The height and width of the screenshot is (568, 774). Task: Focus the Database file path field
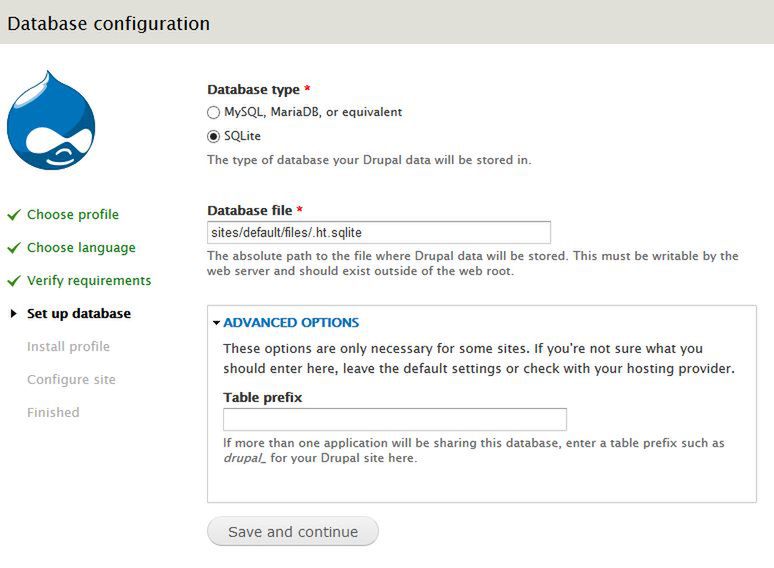(x=379, y=232)
